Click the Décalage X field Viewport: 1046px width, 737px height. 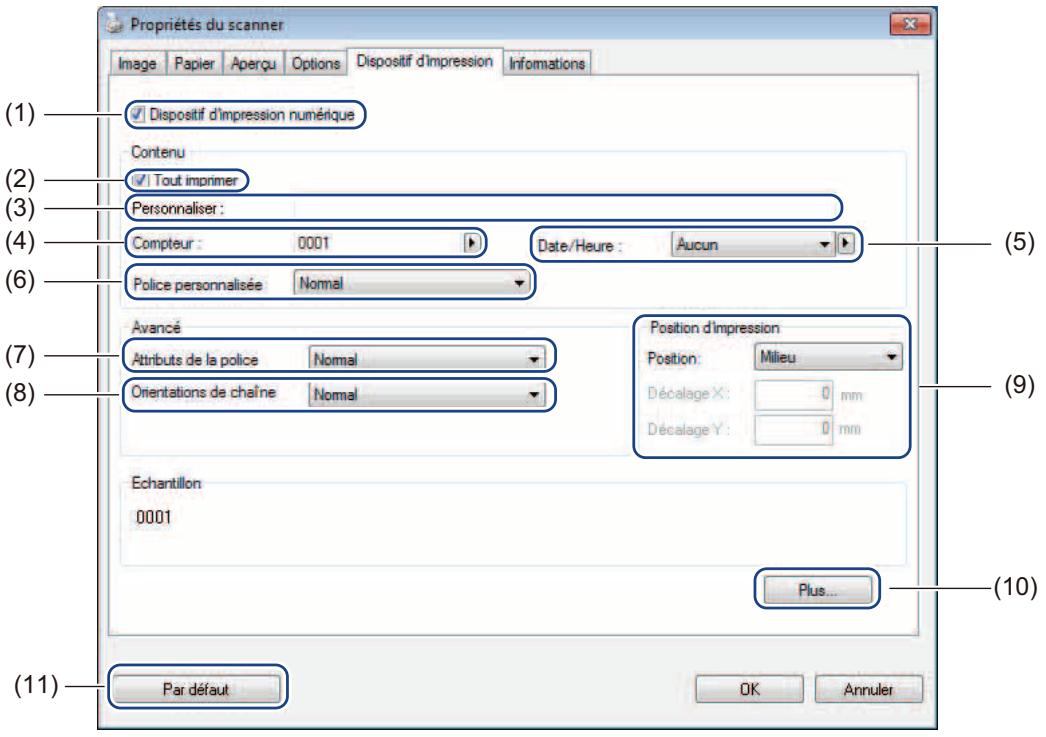click(794, 394)
